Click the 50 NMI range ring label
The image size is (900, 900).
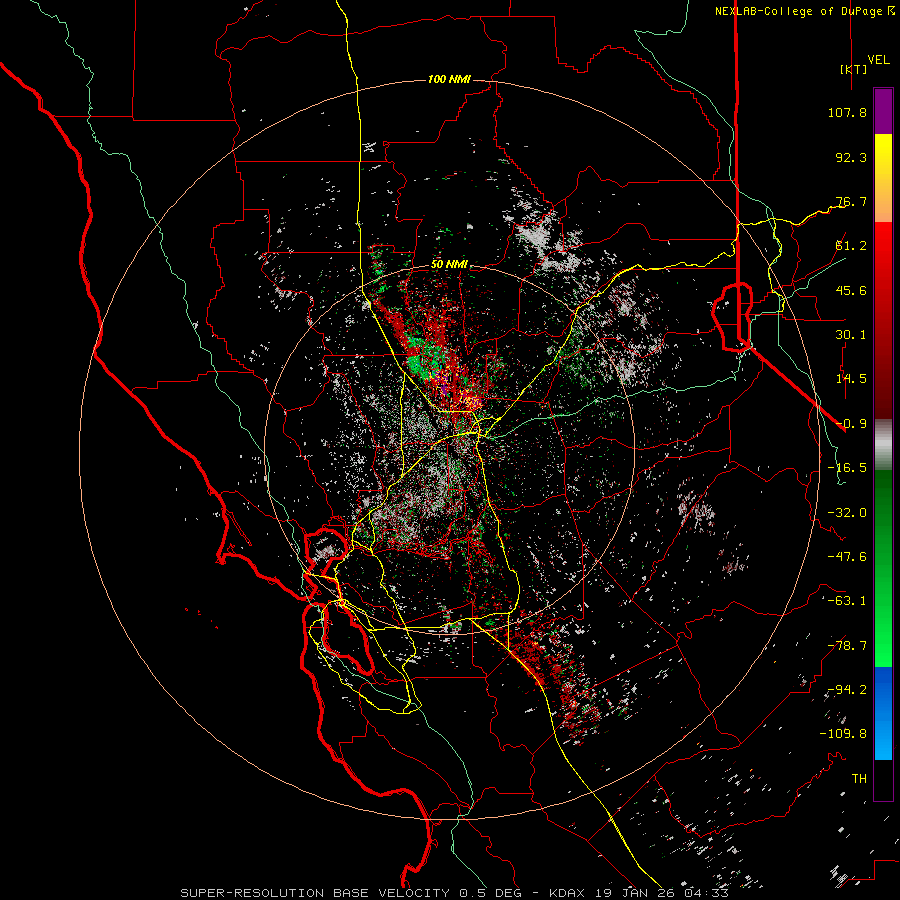pos(449,264)
